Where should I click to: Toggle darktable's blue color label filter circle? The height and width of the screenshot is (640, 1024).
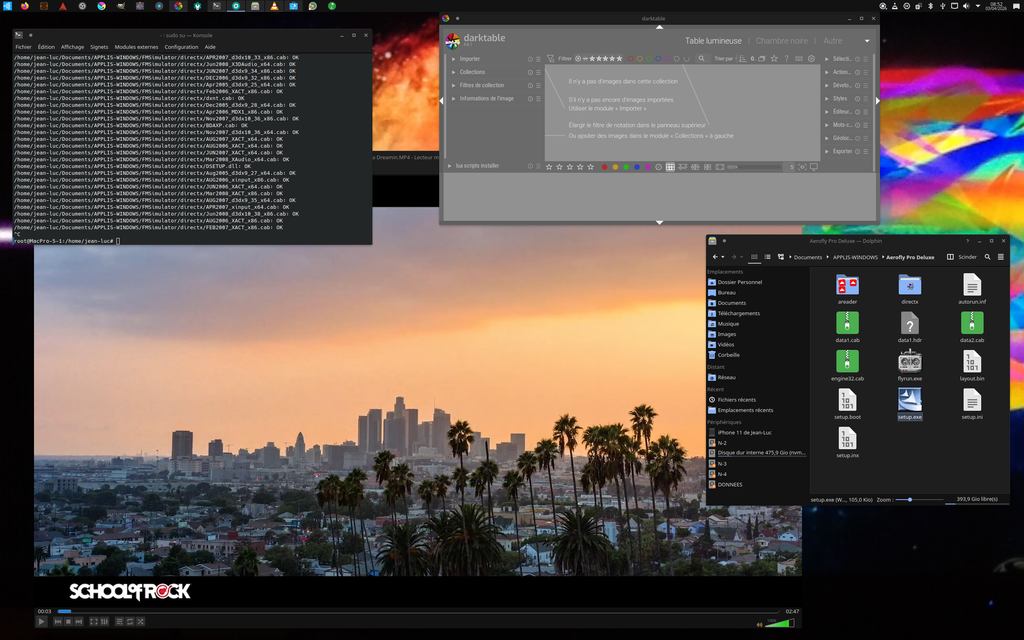click(658, 59)
